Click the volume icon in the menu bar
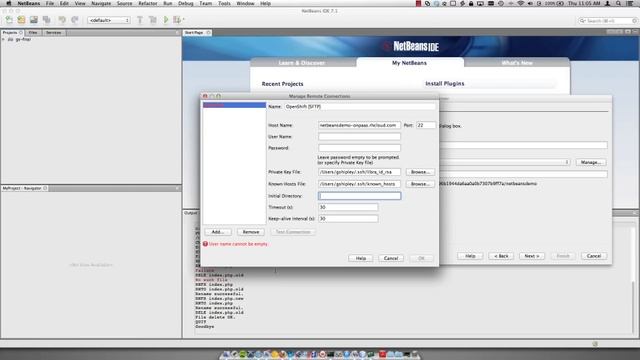This screenshot has width=640, height=360. (x=530, y=3)
